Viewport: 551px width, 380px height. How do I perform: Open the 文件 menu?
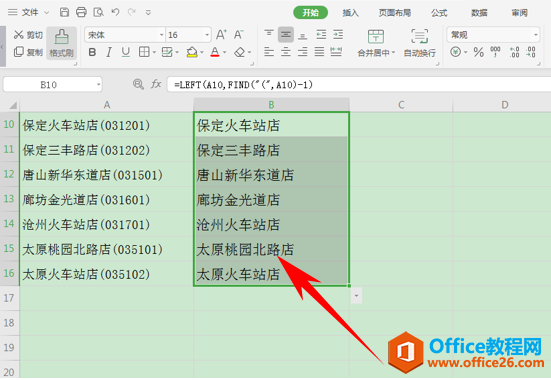30,13
